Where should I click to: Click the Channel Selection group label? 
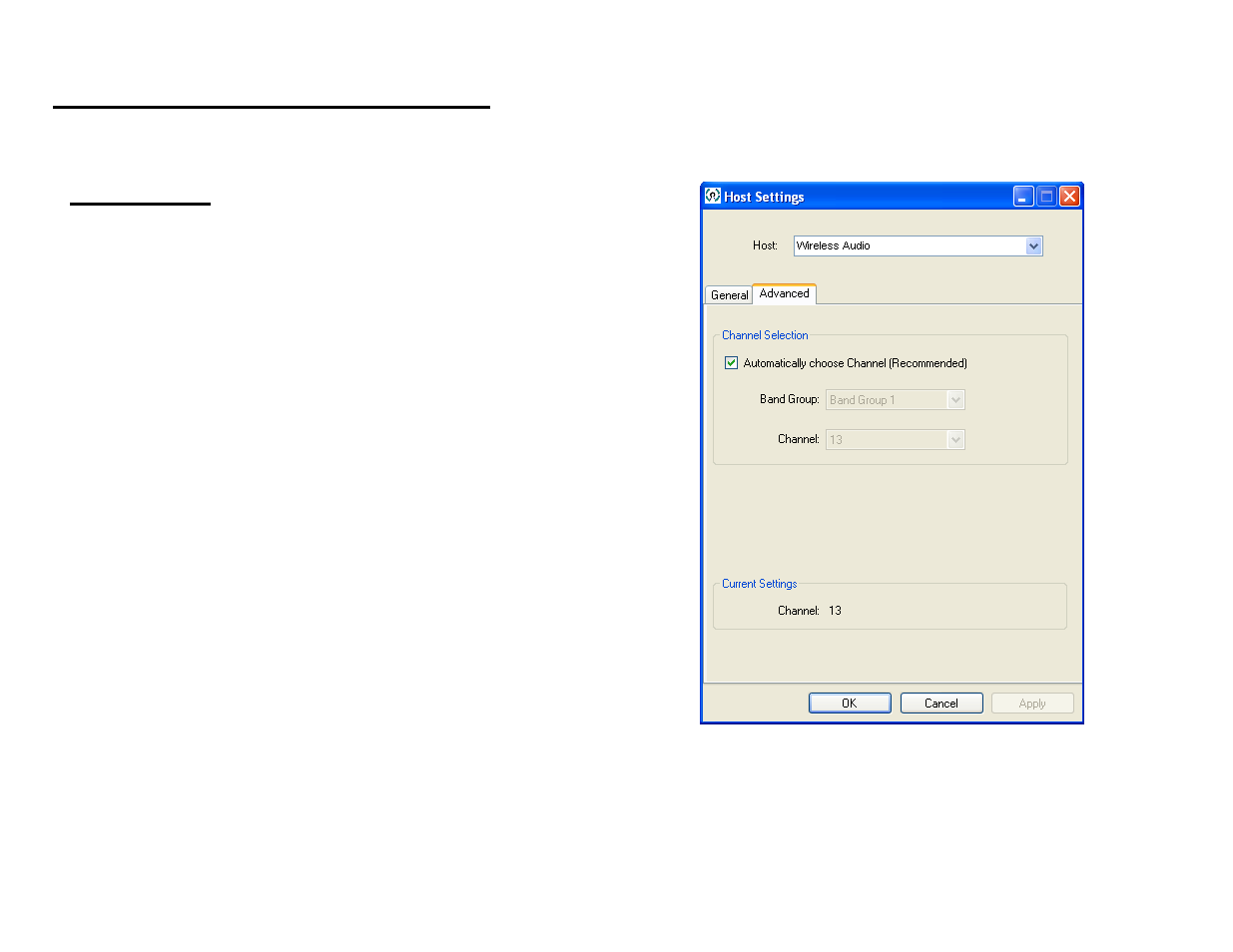tap(765, 335)
